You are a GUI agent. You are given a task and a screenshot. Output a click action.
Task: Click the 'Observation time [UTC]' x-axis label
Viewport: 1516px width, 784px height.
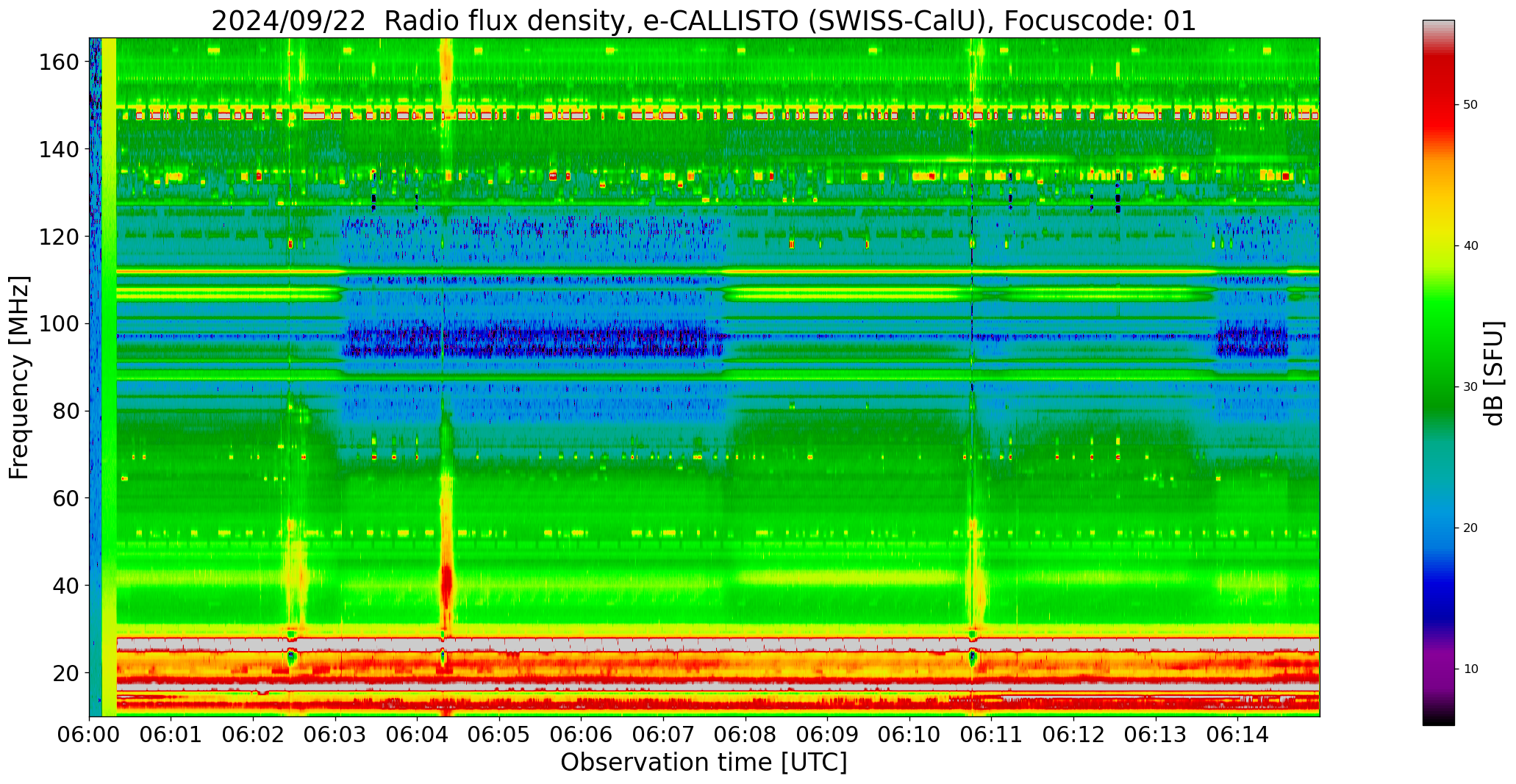[x=704, y=762]
